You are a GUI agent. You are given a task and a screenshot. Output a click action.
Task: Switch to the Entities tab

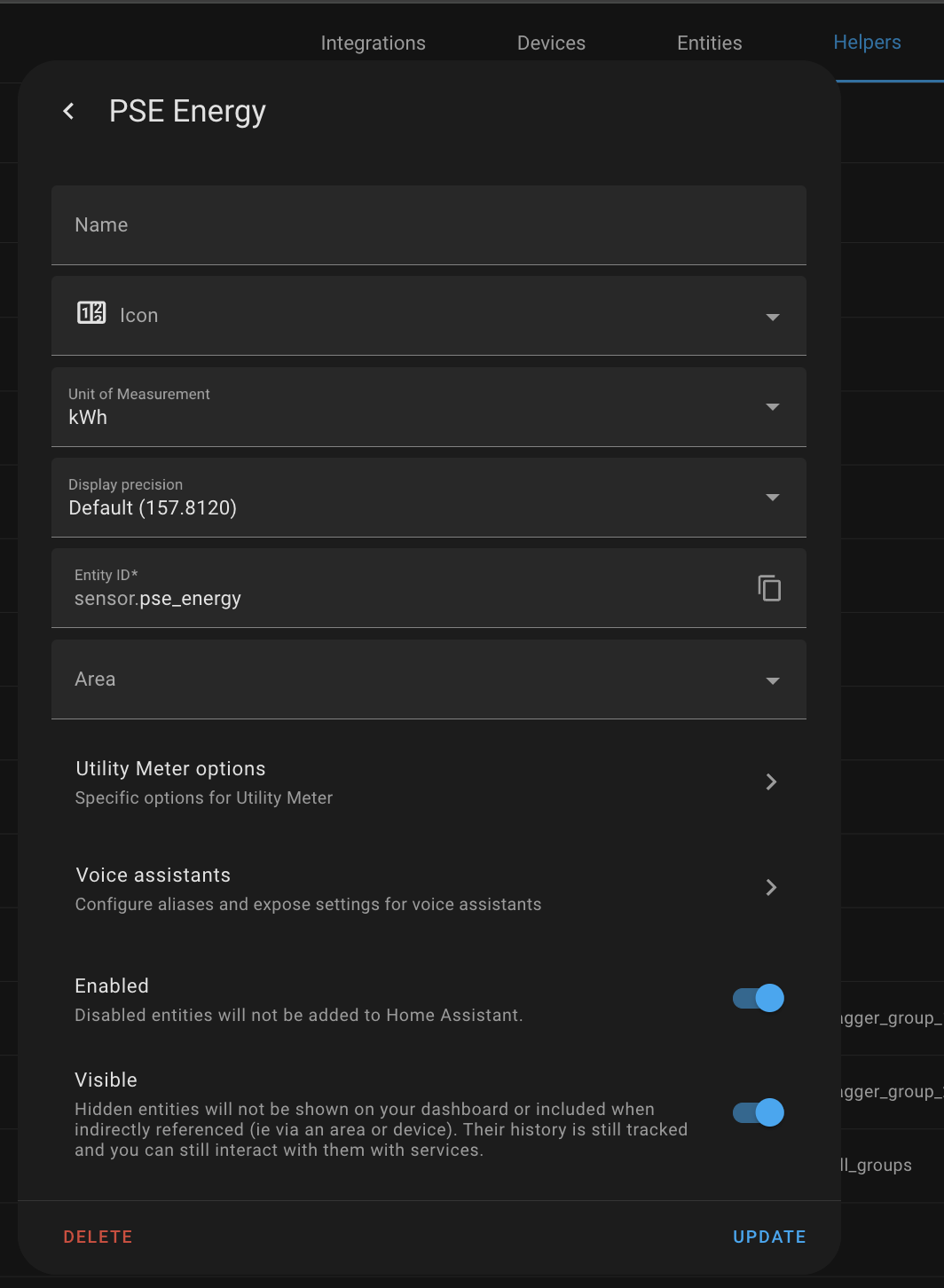pyautogui.click(x=709, y=42)
